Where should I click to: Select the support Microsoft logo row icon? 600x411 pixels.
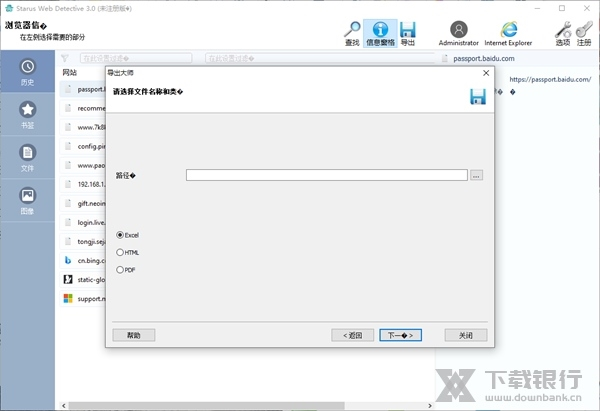pyautogui.click(x=68, y=298)
